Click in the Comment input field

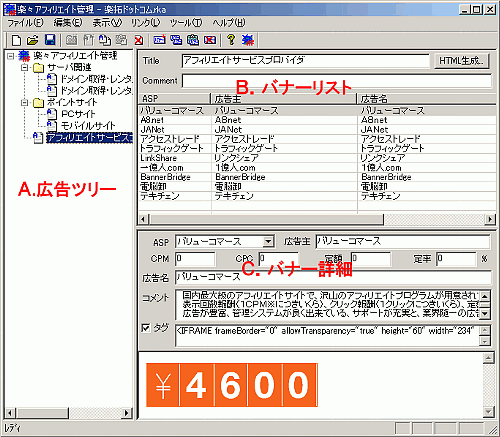click(x=337, y=81)
